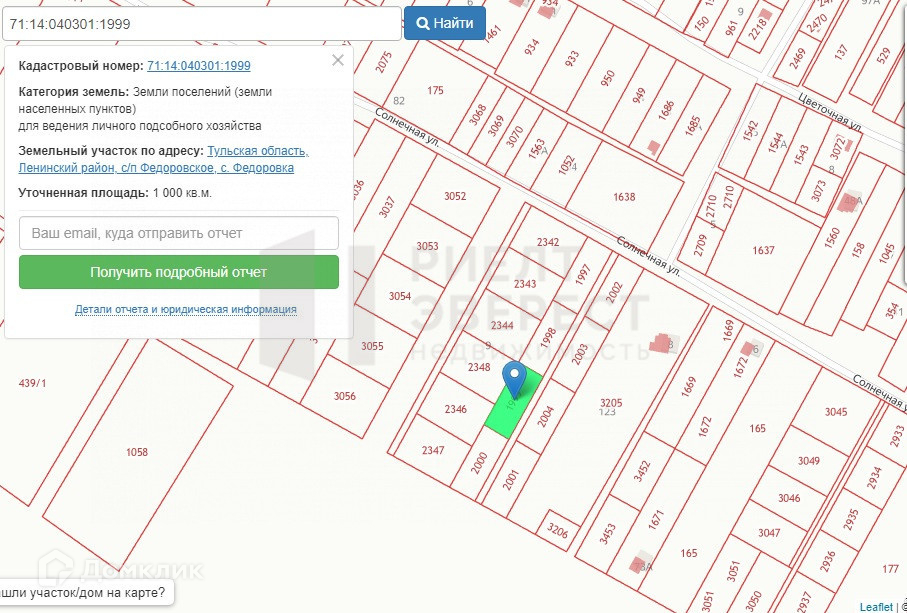Select parcel 3045 on the map
This screenshot has width=907, height=613.
coord(836,412)
